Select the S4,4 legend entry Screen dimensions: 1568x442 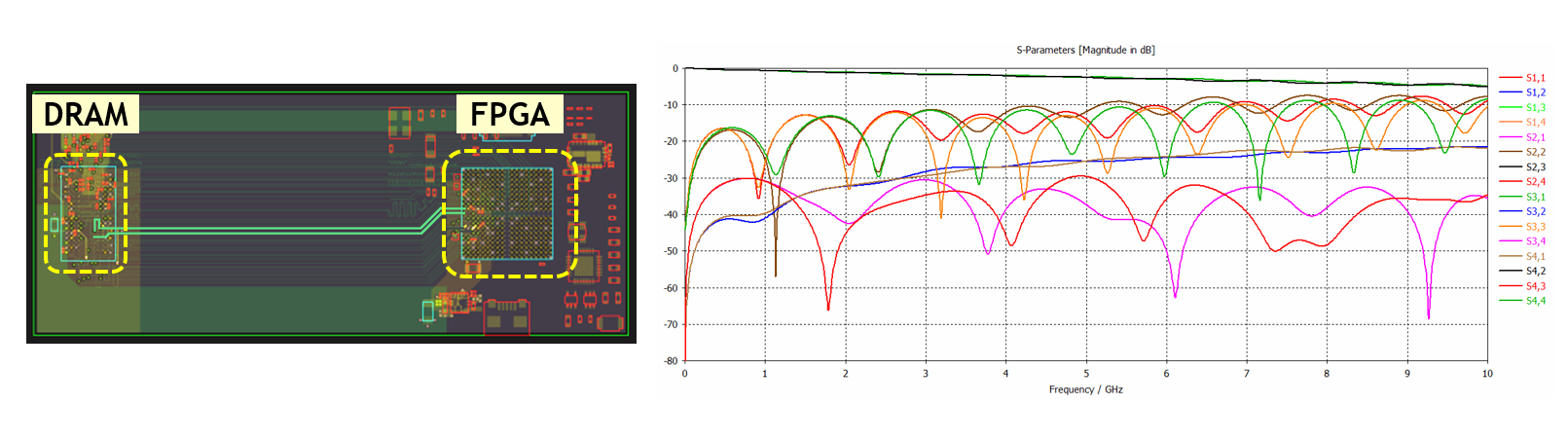tap(1522, 301)
